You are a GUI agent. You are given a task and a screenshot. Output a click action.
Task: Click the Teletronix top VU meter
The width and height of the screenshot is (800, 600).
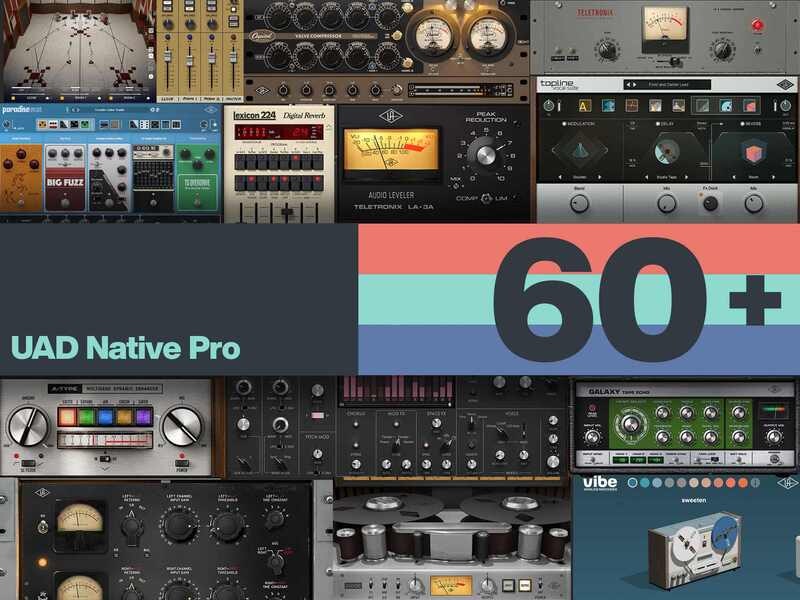coord(665,24)
